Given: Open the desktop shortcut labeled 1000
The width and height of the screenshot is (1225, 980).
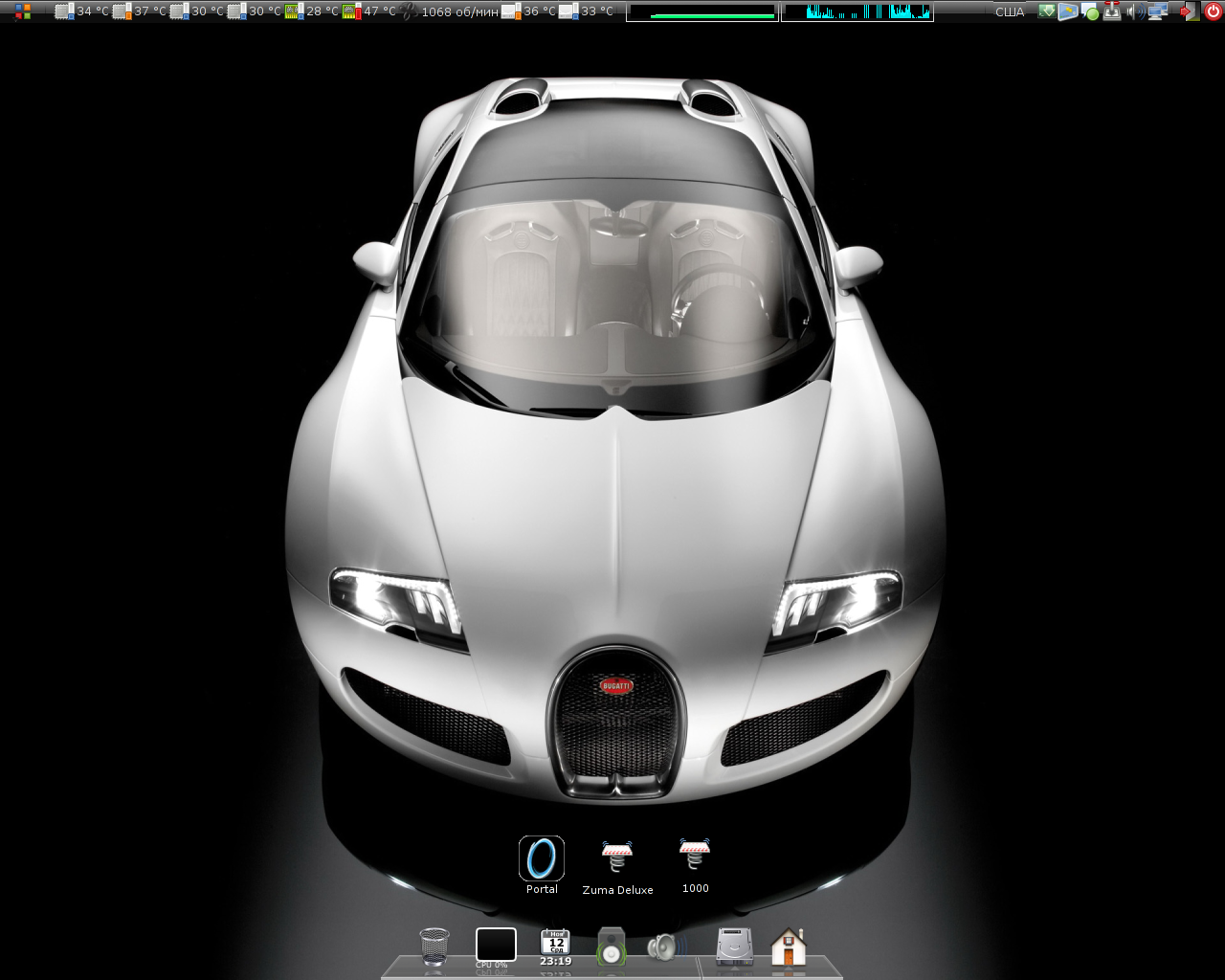Looking at the screenshot, I should pyautogui.click(x=695, y=864).
